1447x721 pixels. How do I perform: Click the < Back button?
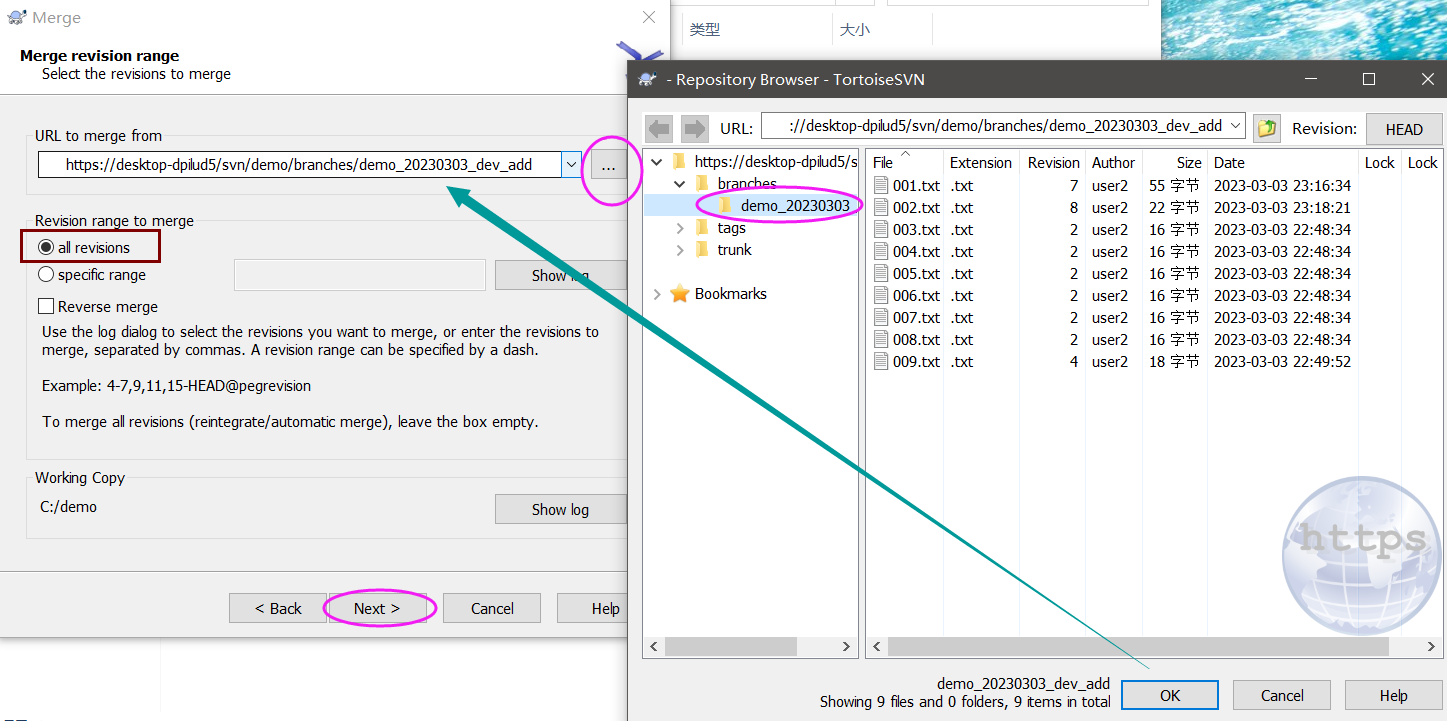pos(278,608)
